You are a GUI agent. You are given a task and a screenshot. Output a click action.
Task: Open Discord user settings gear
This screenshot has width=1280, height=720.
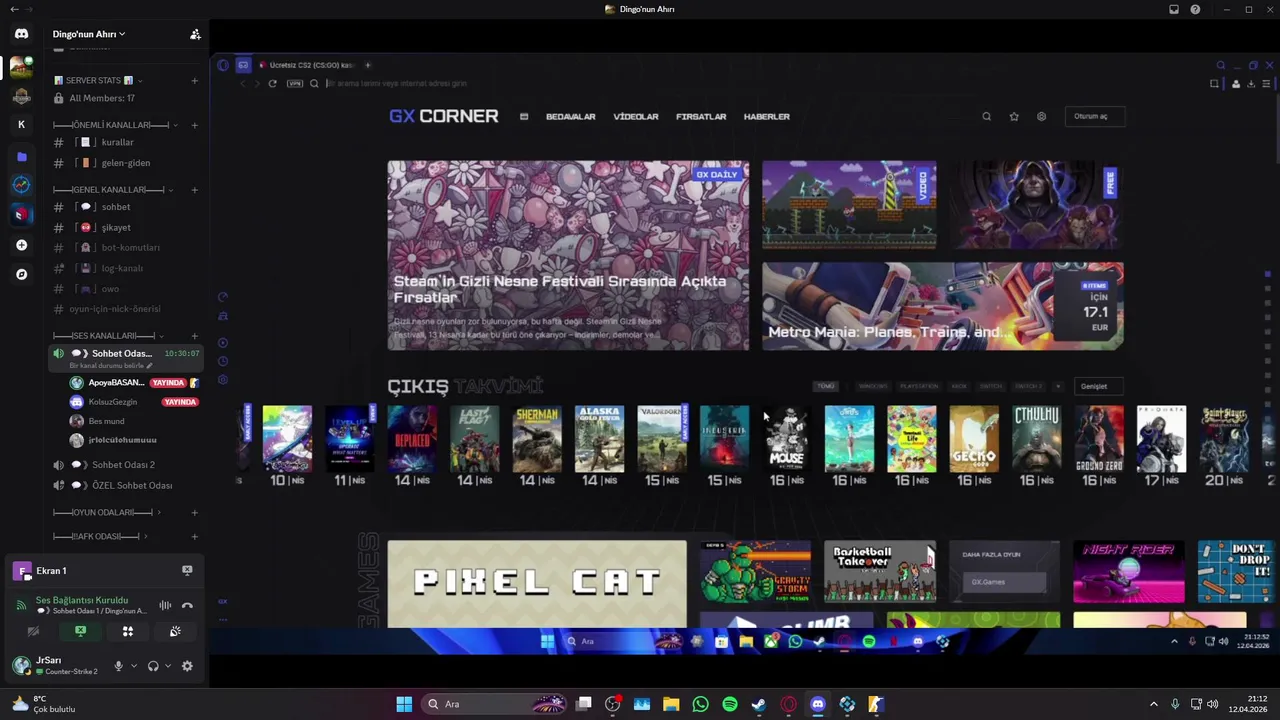tap(187, 666)
